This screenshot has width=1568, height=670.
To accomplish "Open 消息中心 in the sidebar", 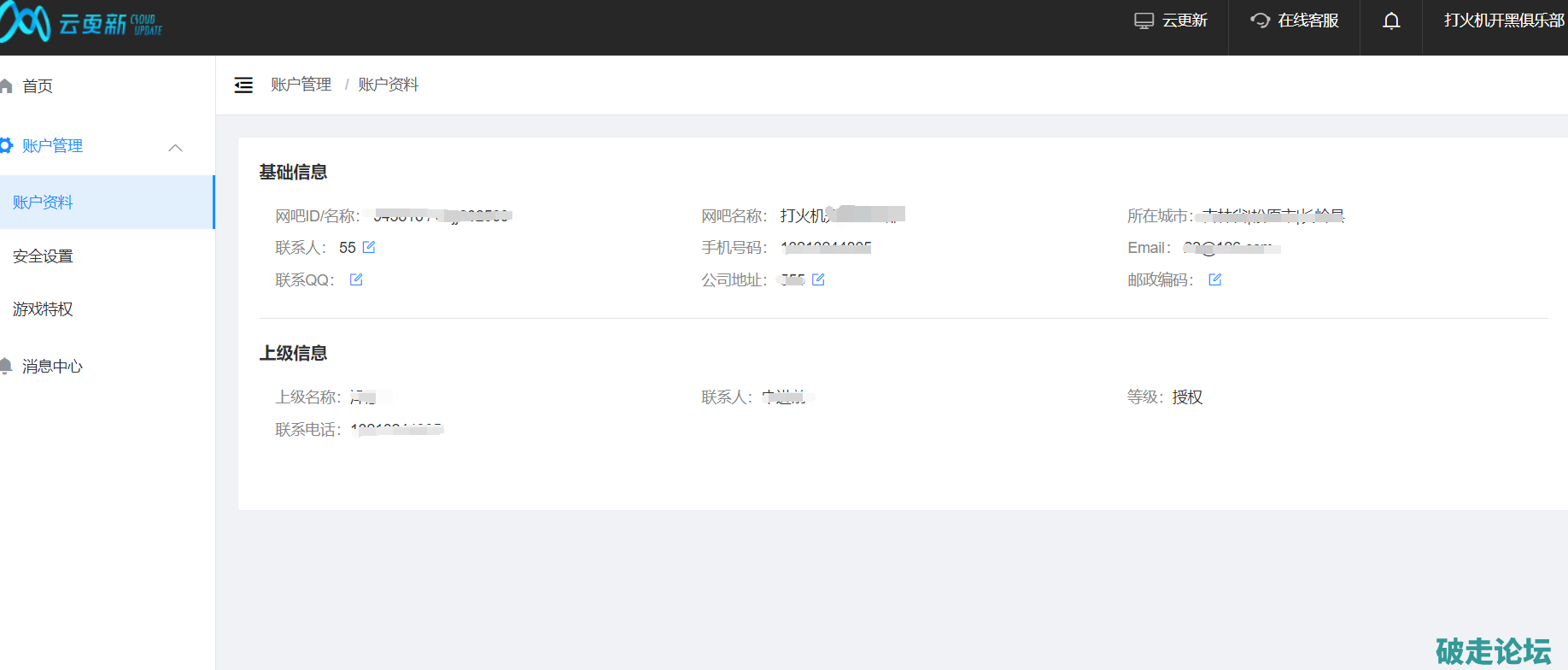I will pyautogui.click(x=52, y=367).
